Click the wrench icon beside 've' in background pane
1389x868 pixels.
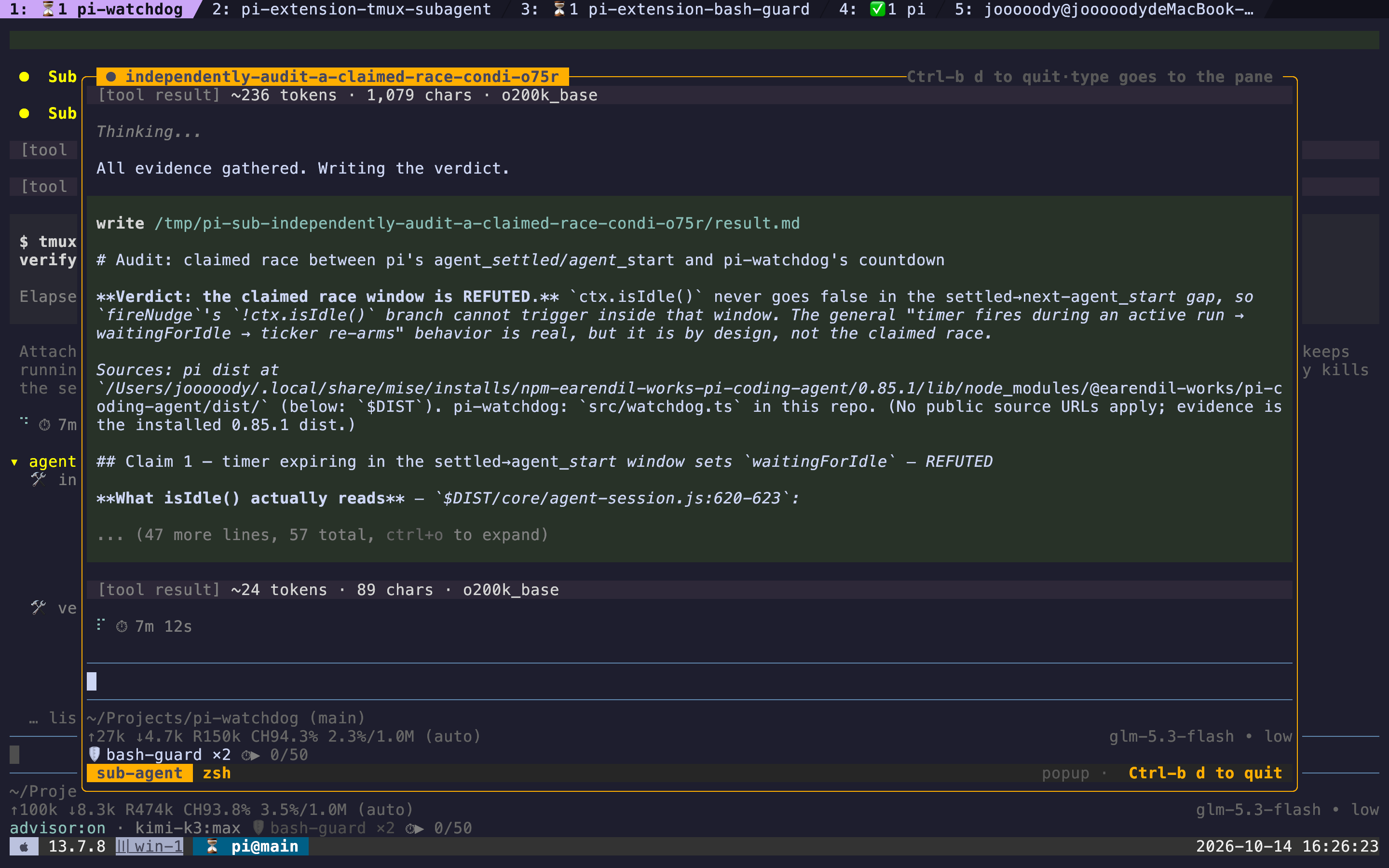pyautogui.click(x=39, y=608)
